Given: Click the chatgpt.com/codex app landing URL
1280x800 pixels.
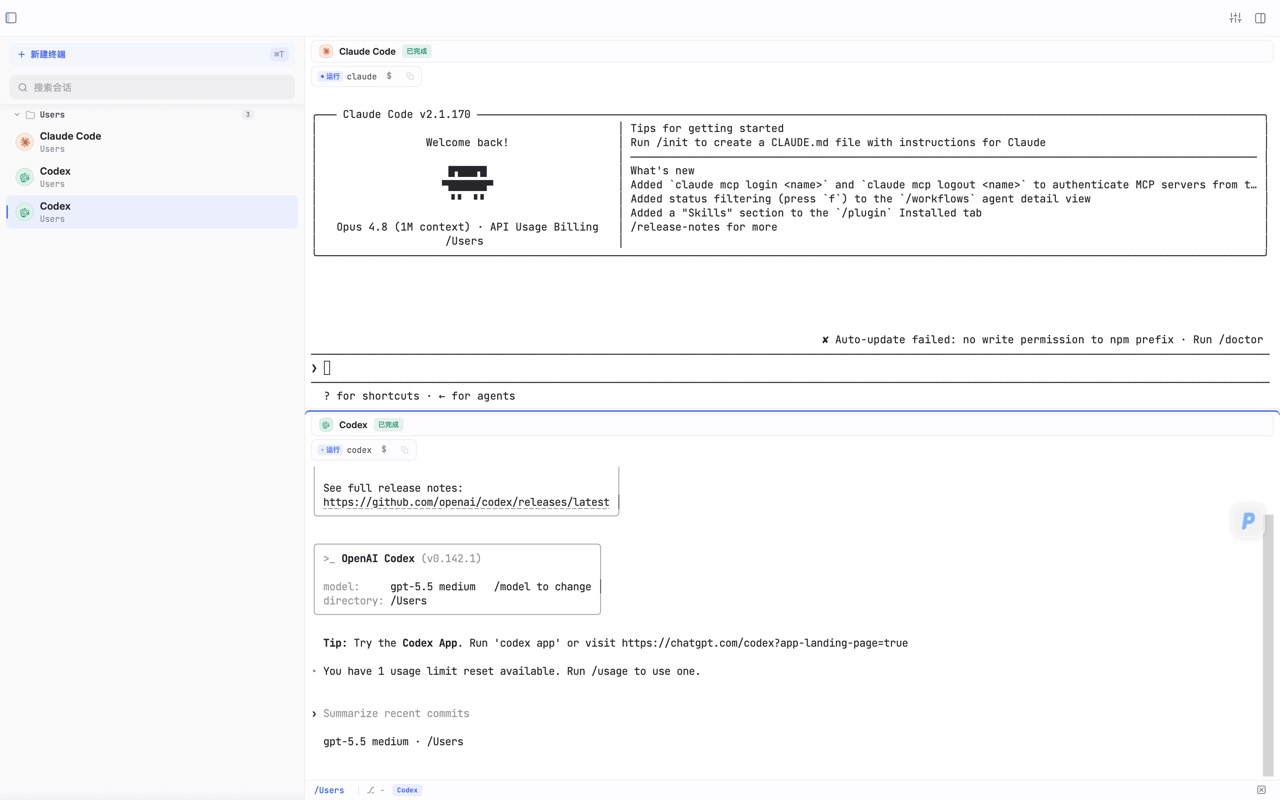Looking at the screenshot, I should click(x=764, y=643).
